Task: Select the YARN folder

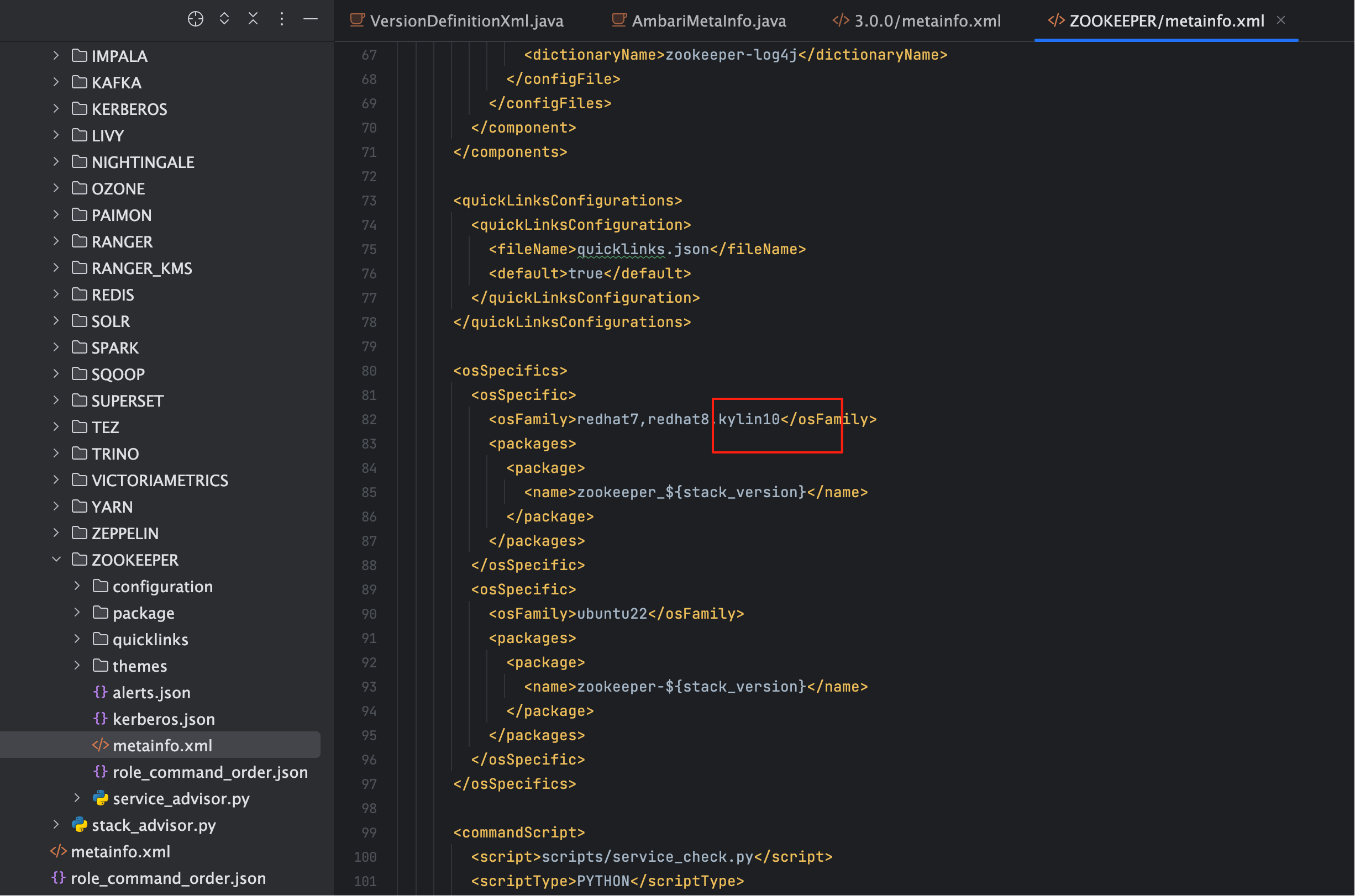Action: tap(112, 507)
